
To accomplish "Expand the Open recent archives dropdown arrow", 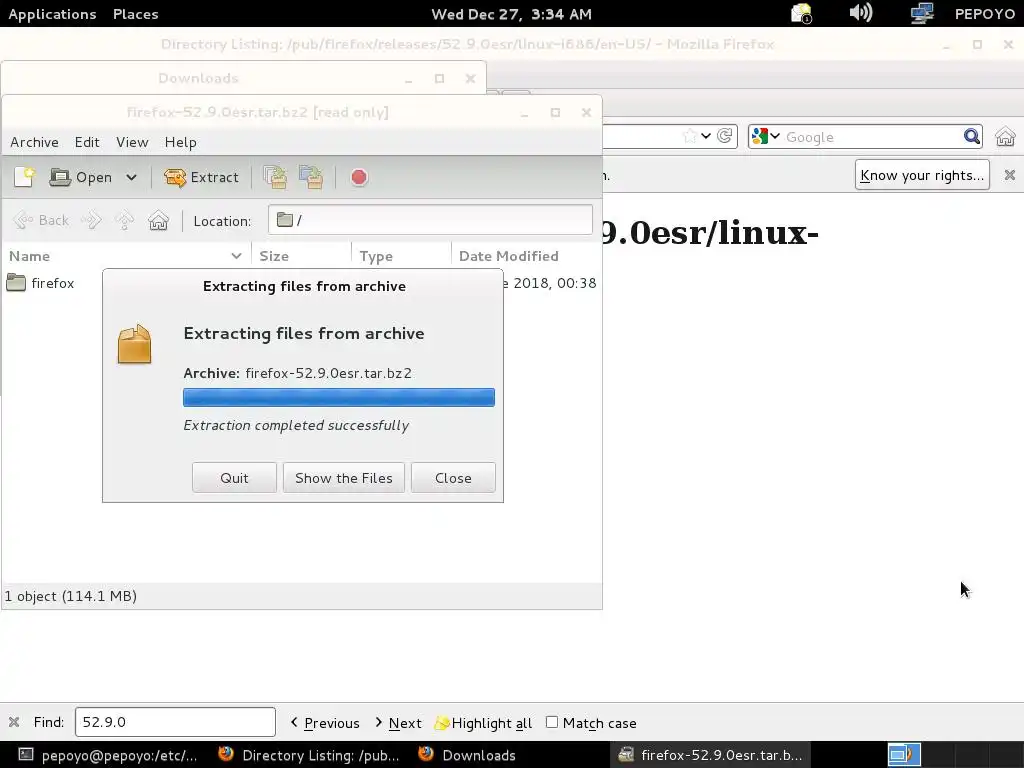I will 131,177.
